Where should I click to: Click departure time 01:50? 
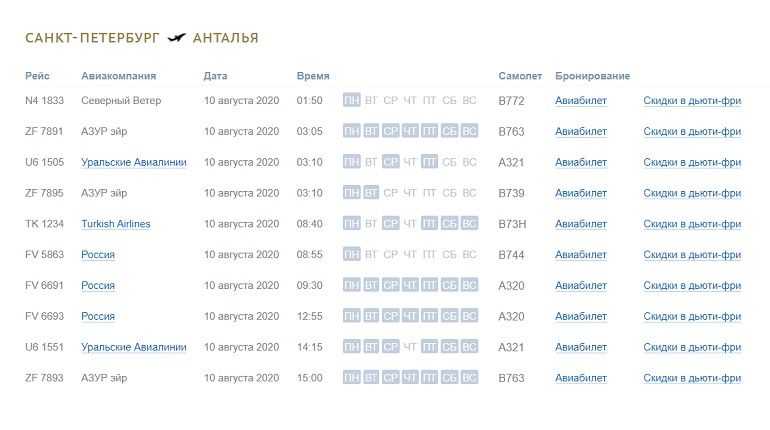pos(309,101)
